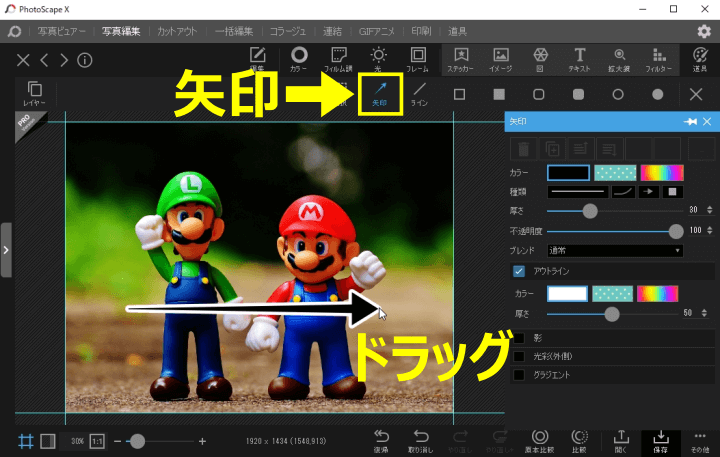Screen dimensions: 720x457
Task: Switch to the 連結 tab
Action: click(x=332, y=31)
